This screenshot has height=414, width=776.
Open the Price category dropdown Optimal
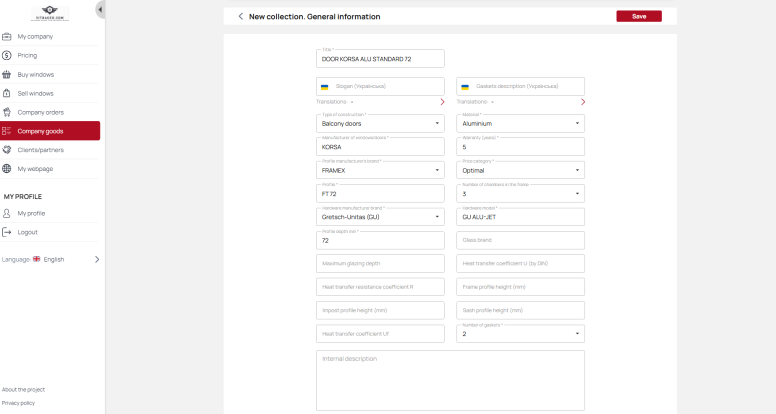pyautogui.click(x=520, y=170)
